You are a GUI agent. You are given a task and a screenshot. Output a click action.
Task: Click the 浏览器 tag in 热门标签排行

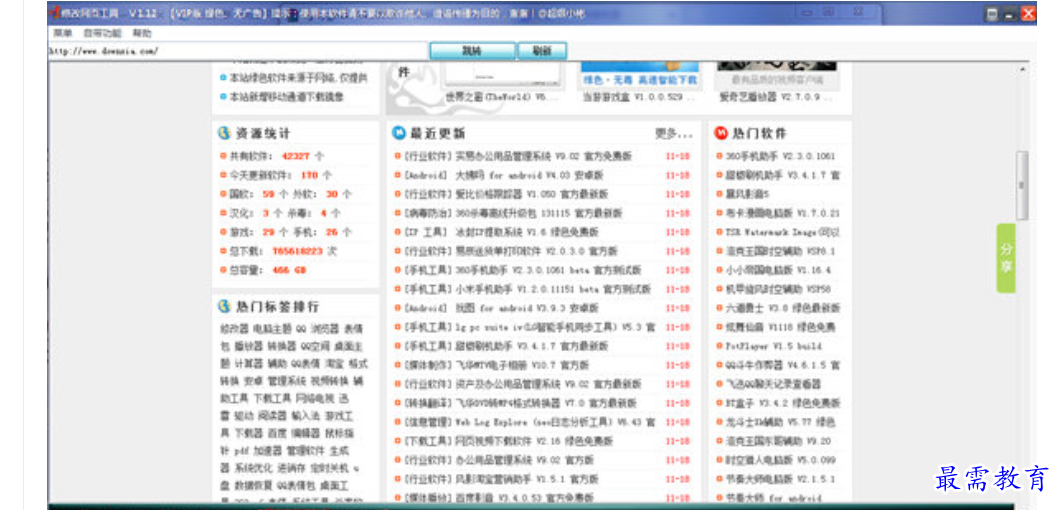pyautogui.click(x=324, y=329)
